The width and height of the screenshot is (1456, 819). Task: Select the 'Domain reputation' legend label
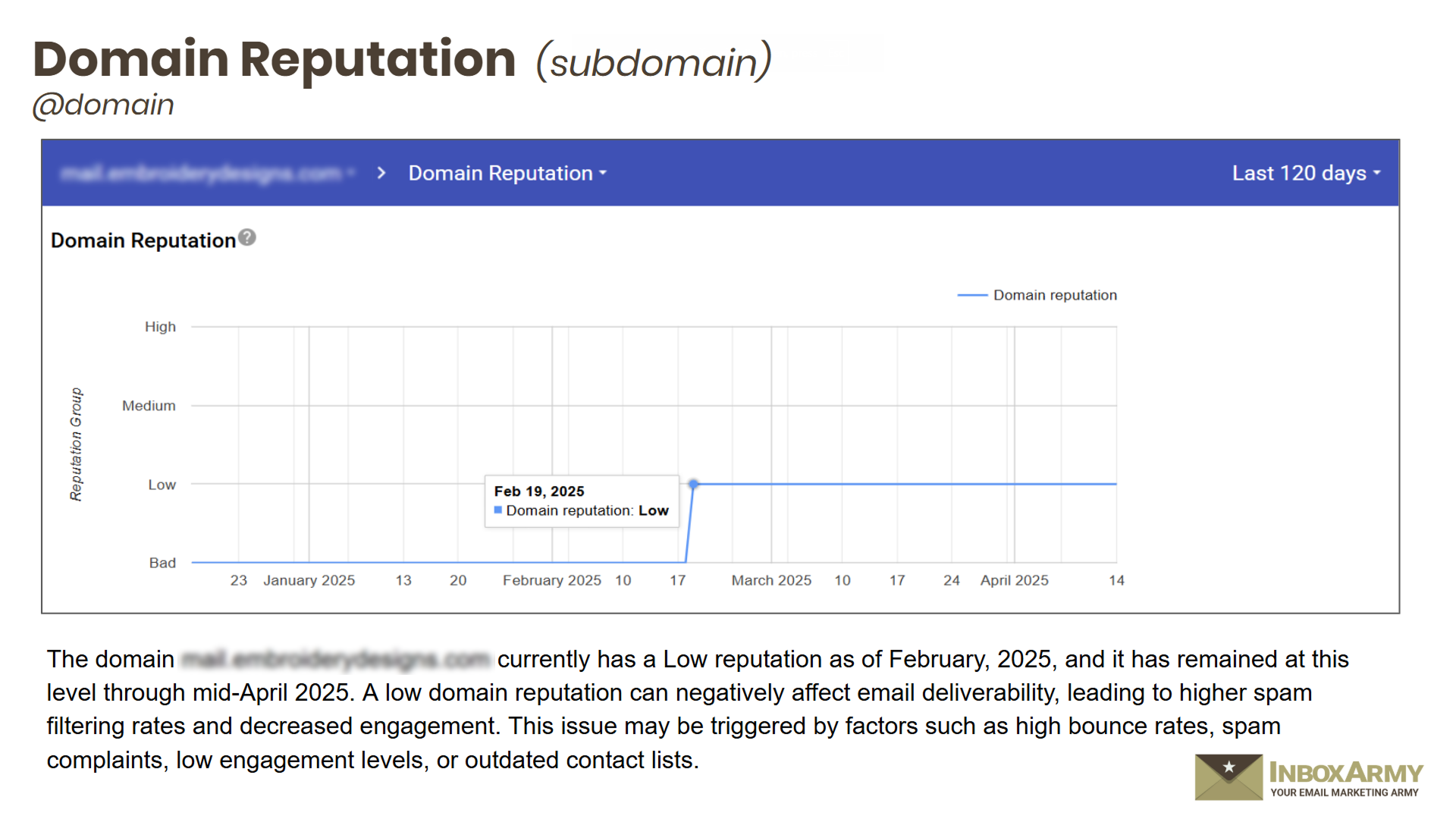1055,295
